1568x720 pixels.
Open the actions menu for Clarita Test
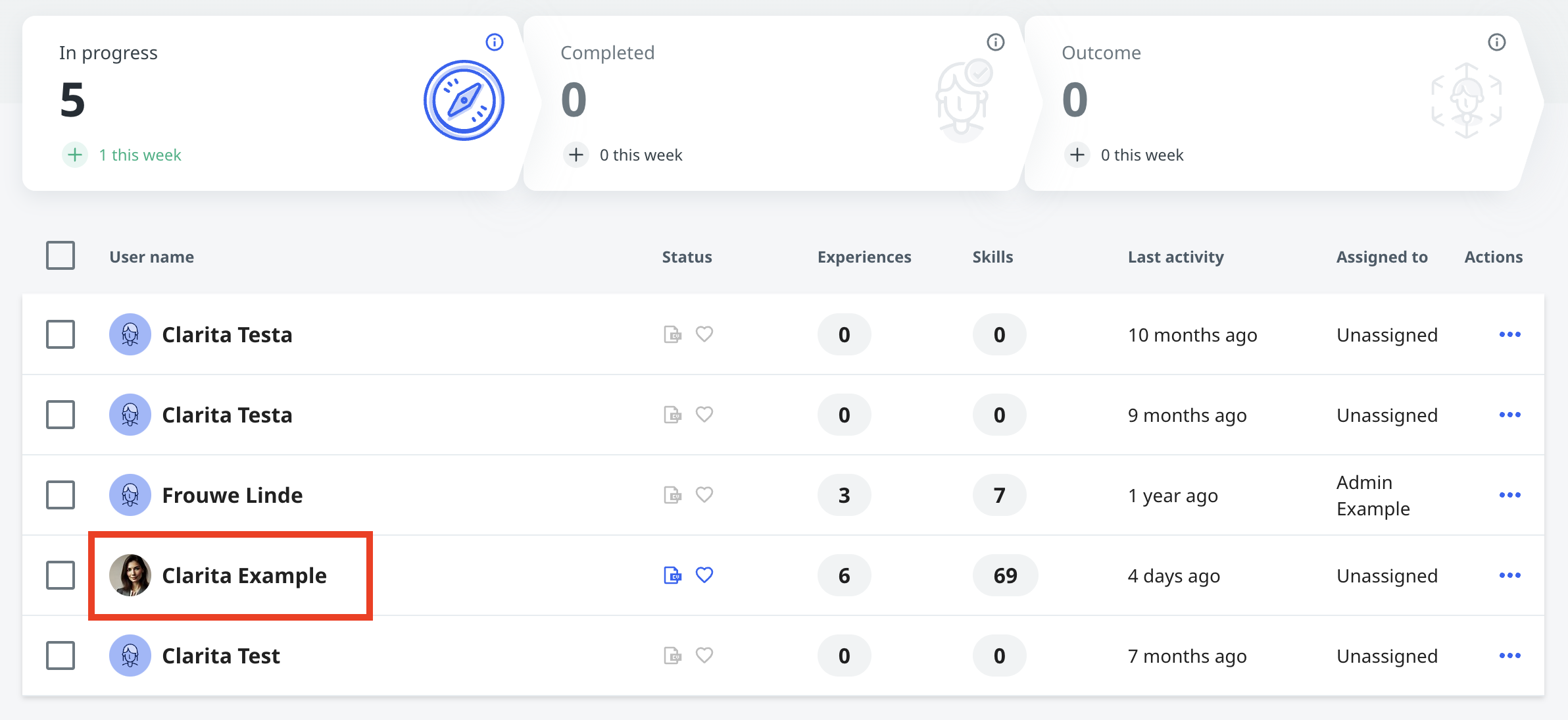click(x=1510, y=656)
